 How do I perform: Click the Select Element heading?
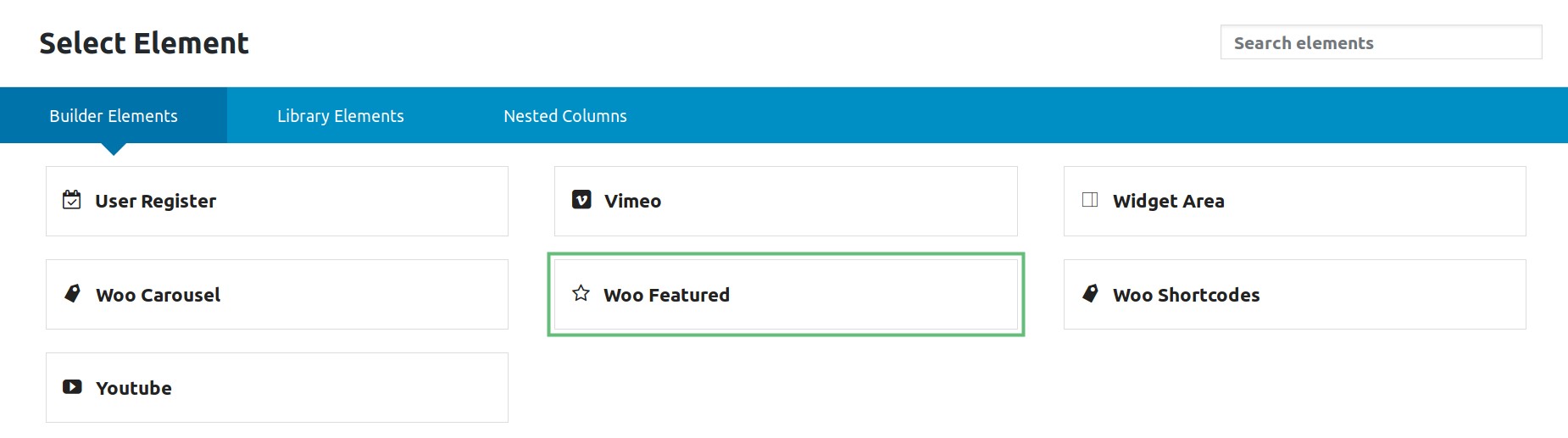pyautogui.click(x=144, y=43)
